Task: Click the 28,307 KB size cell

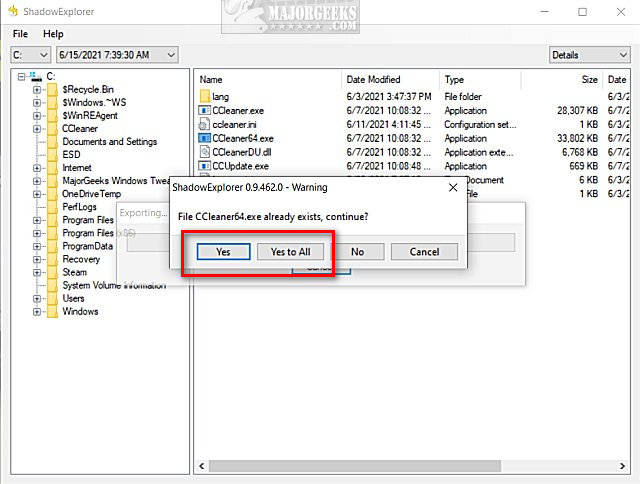Action: (x=577, y=111)
